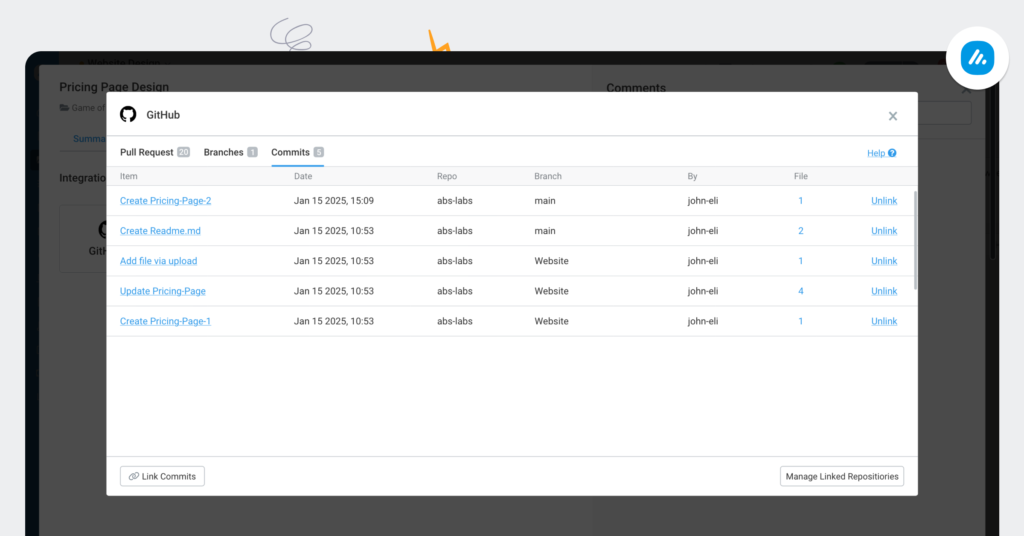Image resolution: width=1024 pixels, height=536 pixels.
Task: Open the Create Pricing-Page-2 commit
Action: point(165,201)
